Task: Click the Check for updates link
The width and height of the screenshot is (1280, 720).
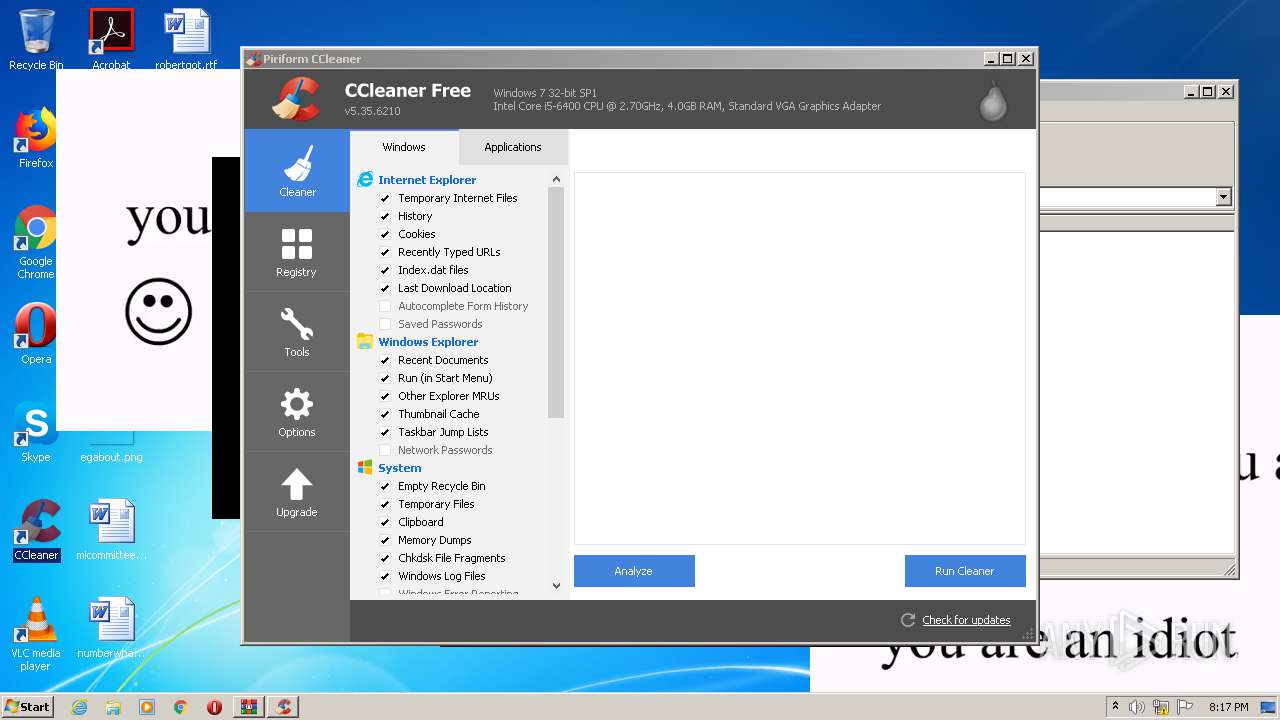Action: (966, 620)
